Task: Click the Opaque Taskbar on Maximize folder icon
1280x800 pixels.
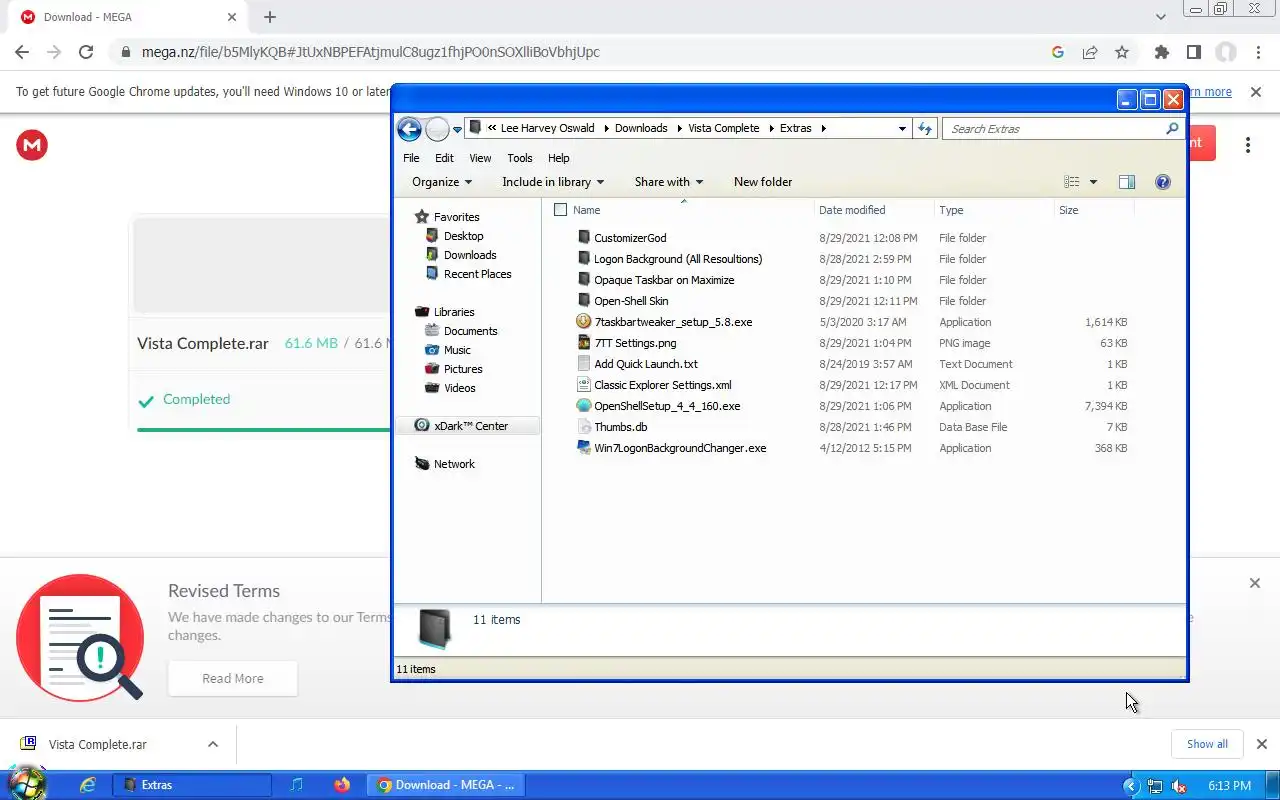Action: (x=584, y=280)
